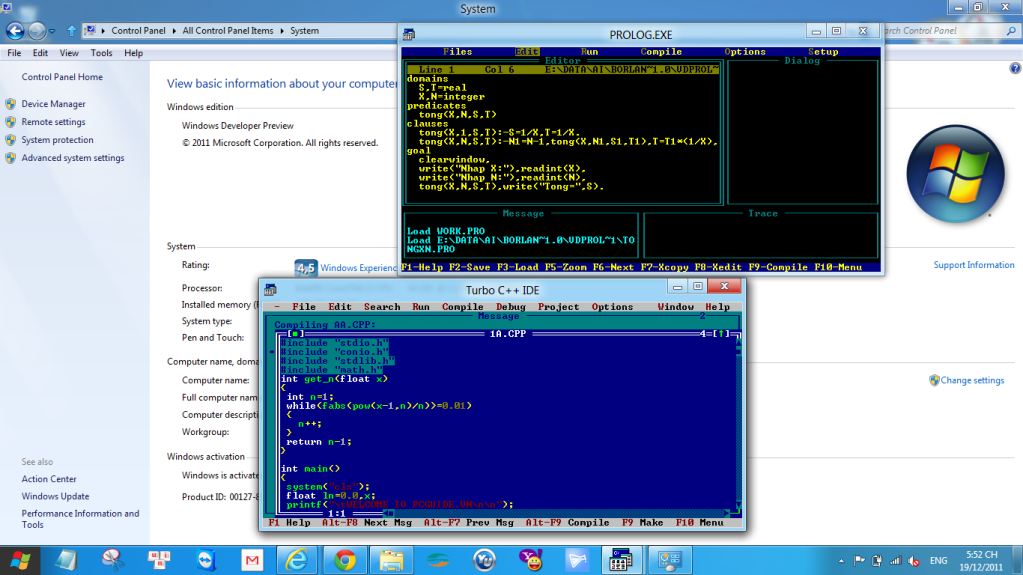Viewport: 1023px width, 575px height.
Task: Open Compile menu in Turbo C++
Action: [x=463, y=307]
